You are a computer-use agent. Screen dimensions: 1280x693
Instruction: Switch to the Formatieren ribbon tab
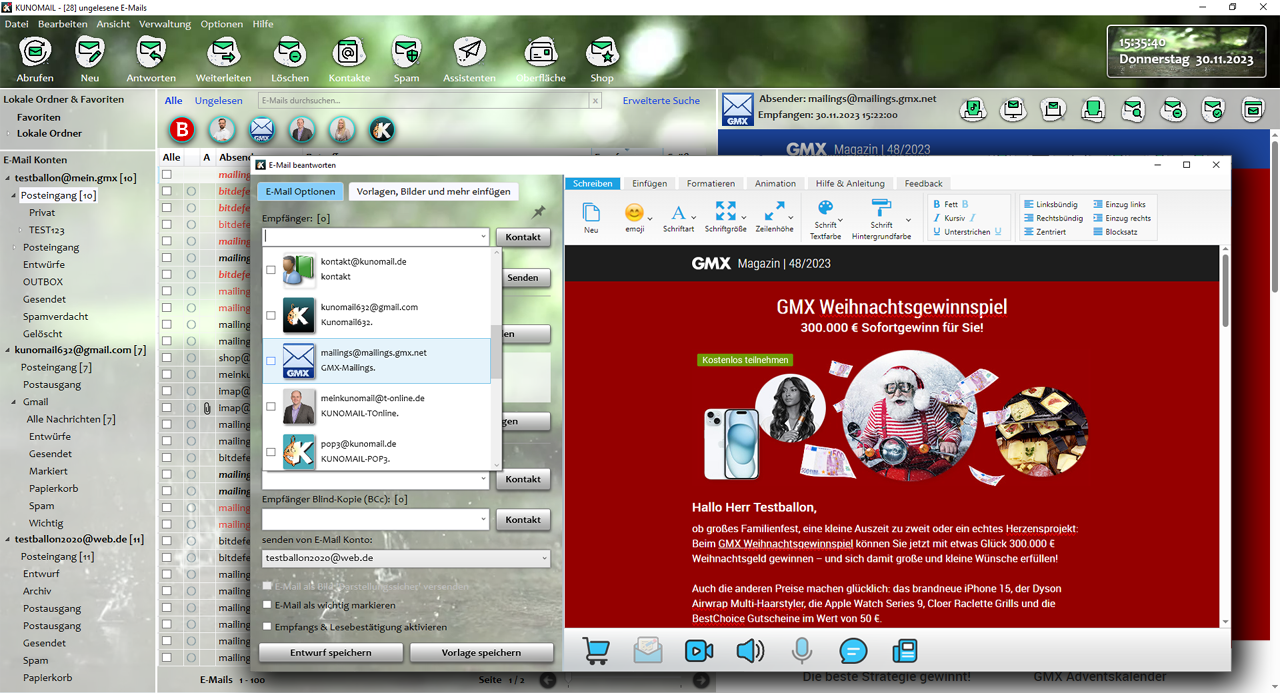click(x=711, y=184)
